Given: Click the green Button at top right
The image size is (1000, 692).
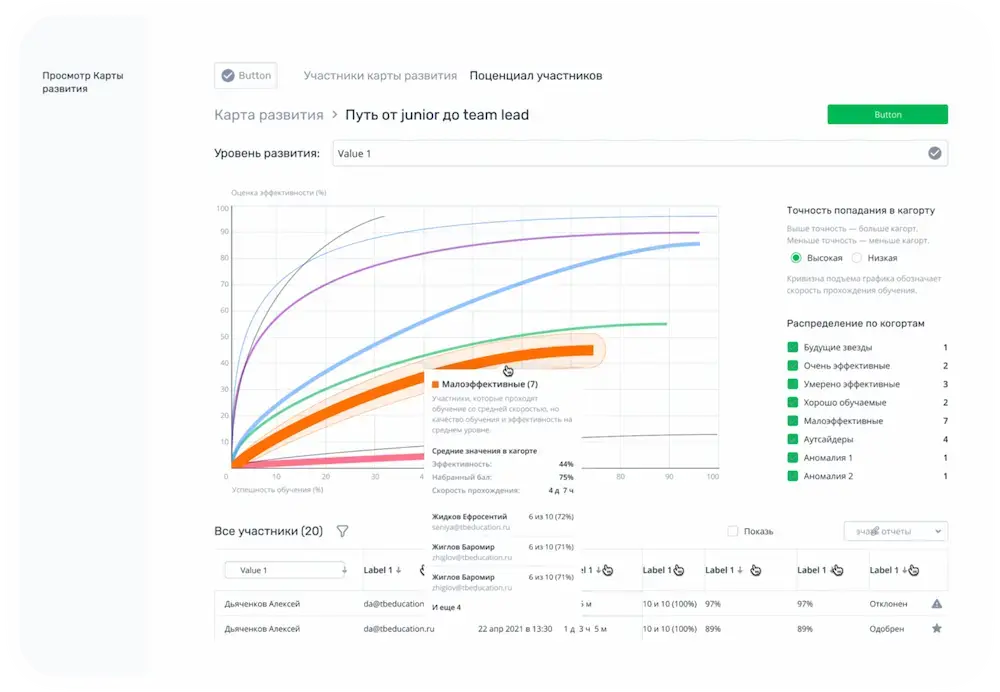Looking at the screenshot, I should (x=887, y=114).
